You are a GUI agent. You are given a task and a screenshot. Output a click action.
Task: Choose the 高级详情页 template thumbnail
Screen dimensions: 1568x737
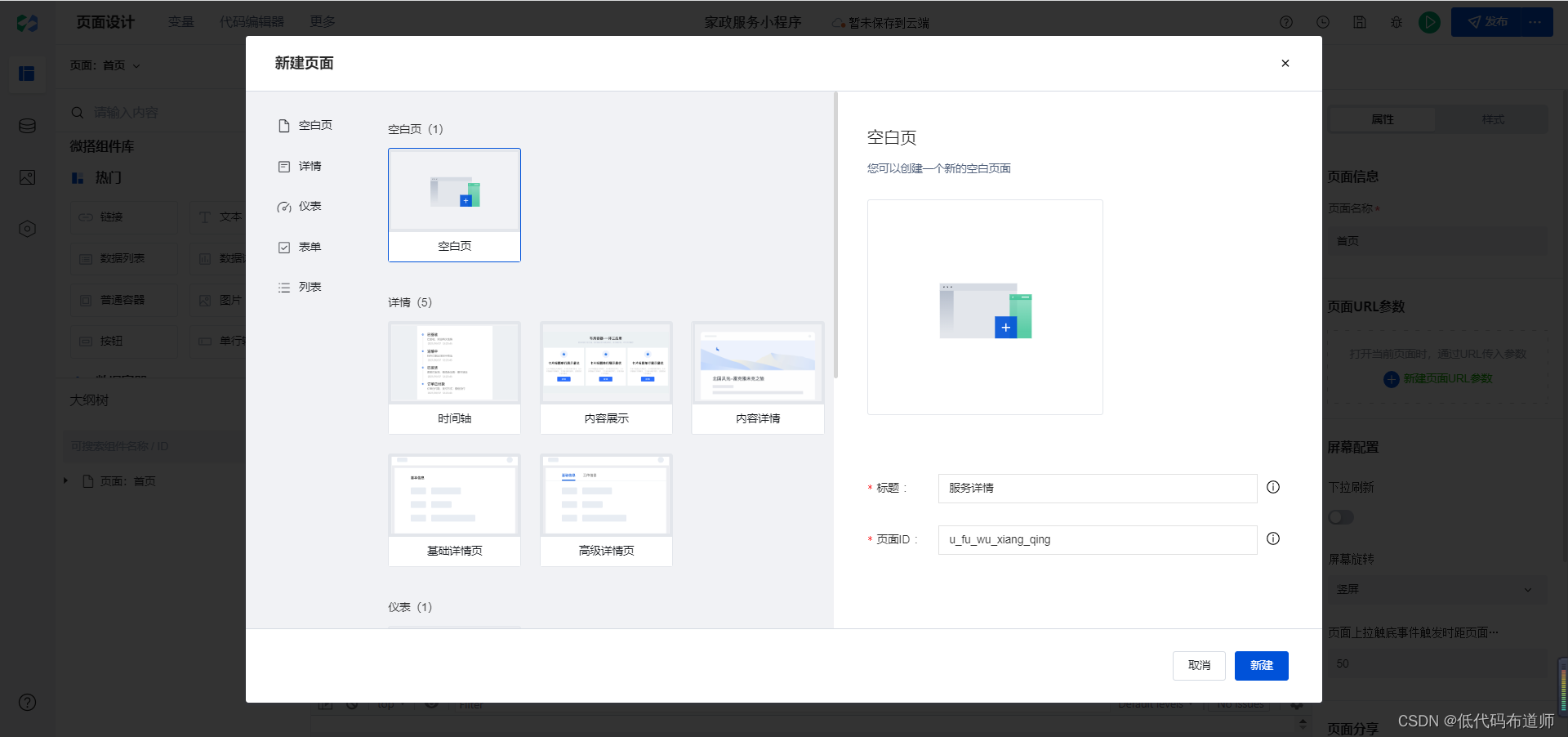(x=606, y=510)
